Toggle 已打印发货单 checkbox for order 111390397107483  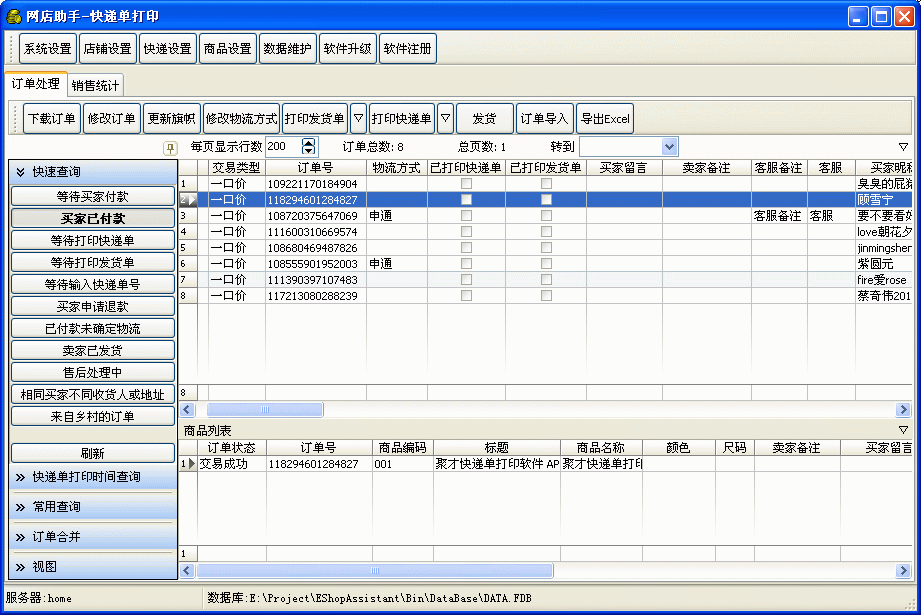(546, 280)
